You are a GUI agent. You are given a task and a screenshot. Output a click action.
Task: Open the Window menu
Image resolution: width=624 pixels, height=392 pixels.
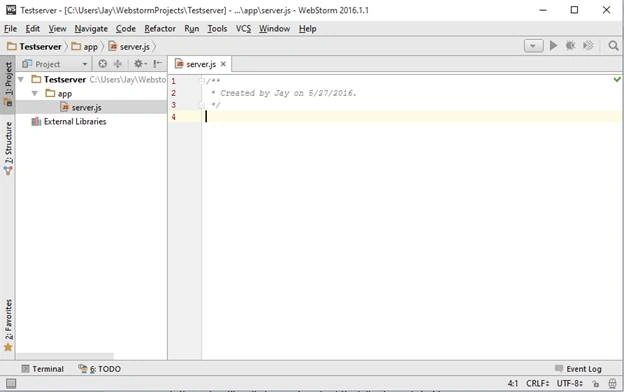click(275, 29)
